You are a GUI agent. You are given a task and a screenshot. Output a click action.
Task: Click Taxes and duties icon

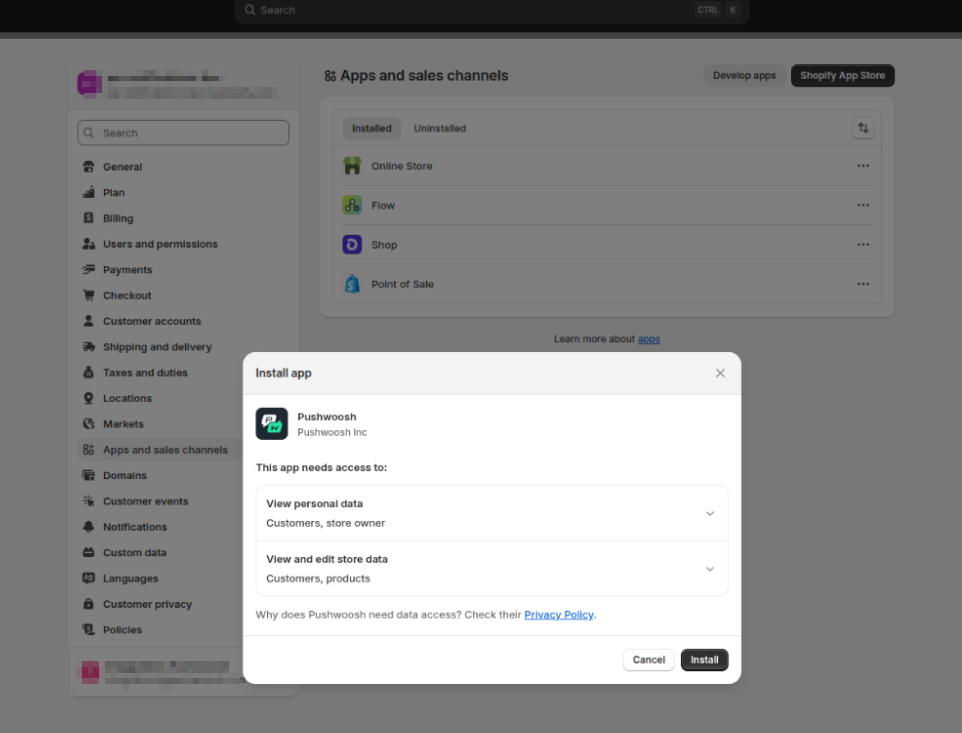click(88, 372)
